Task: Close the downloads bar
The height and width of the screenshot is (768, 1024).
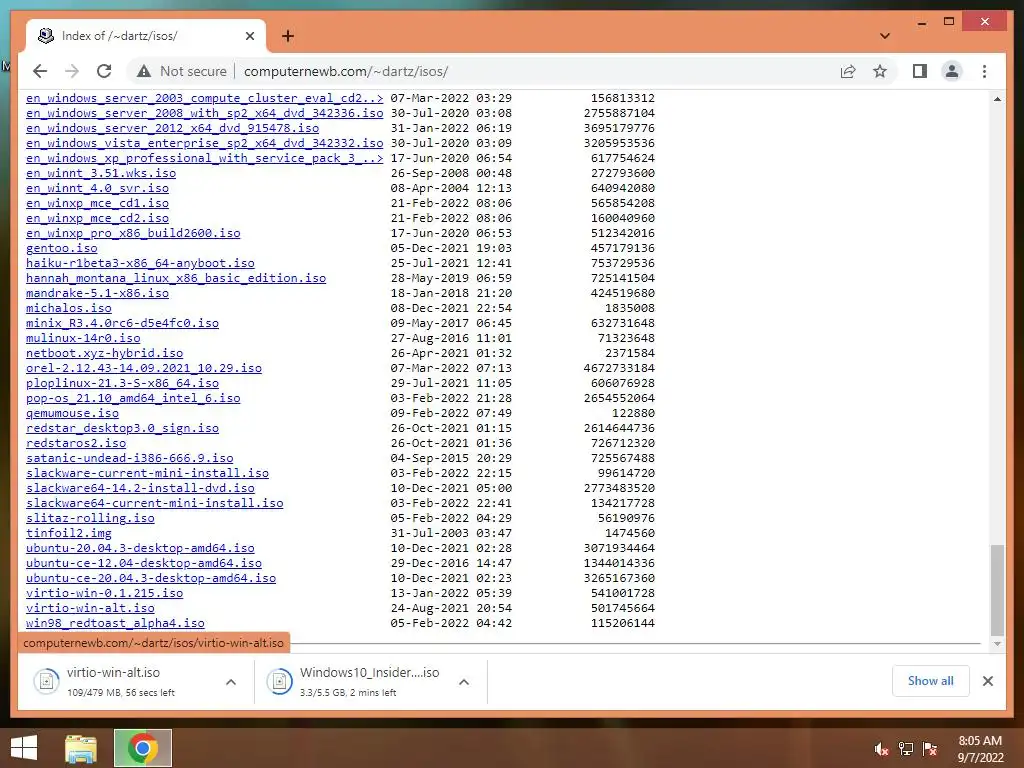Action: coord(987,681)
